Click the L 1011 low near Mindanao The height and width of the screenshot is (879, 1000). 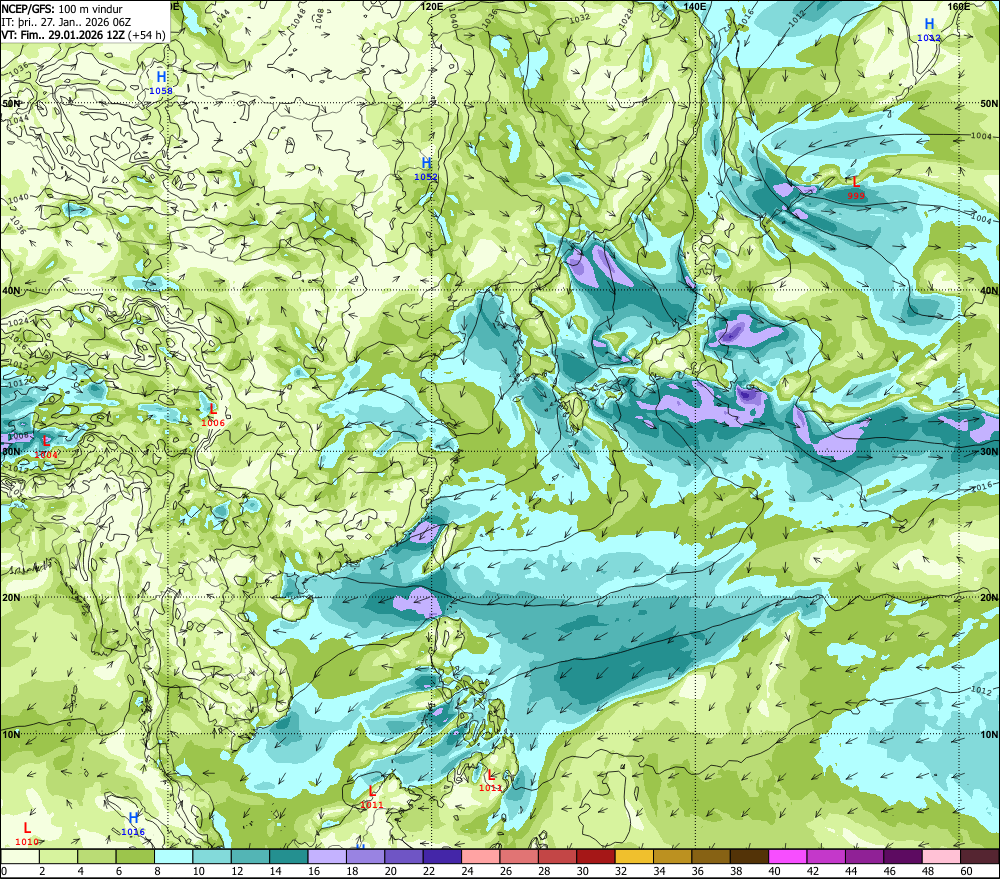(x=490, y=780)
